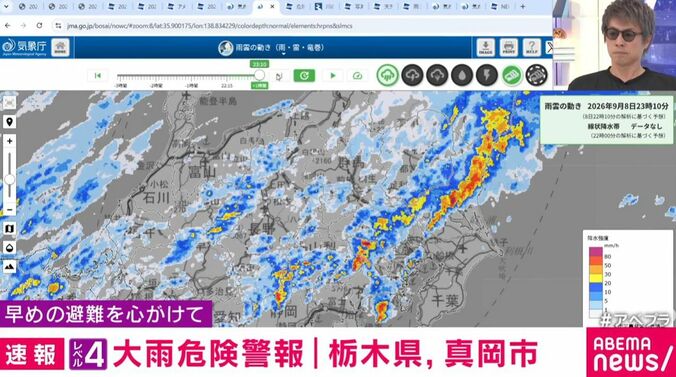Click the time slider round handle
Image resolution: width=676 pixels, height=377 pixels.
259,75
